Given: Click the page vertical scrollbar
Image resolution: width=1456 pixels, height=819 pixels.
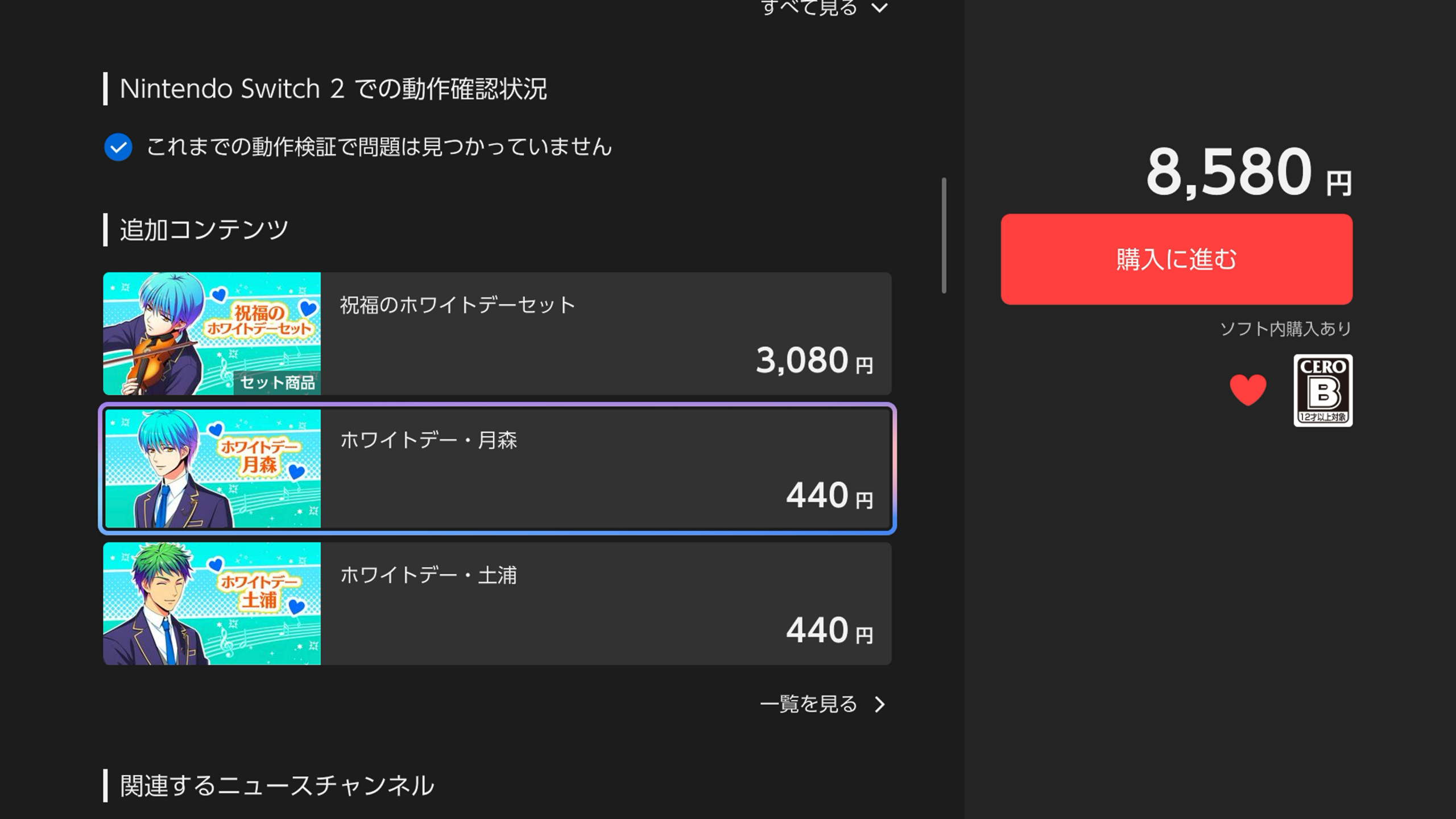Looking at the screenshot, I should click(944, 235).
